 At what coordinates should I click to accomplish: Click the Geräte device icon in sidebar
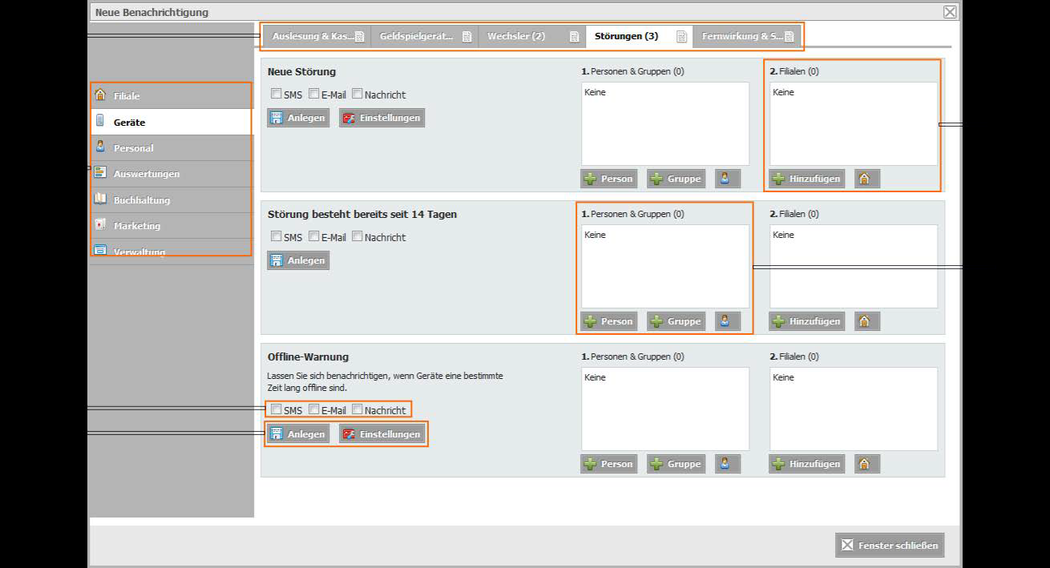(x=100, y=121)
